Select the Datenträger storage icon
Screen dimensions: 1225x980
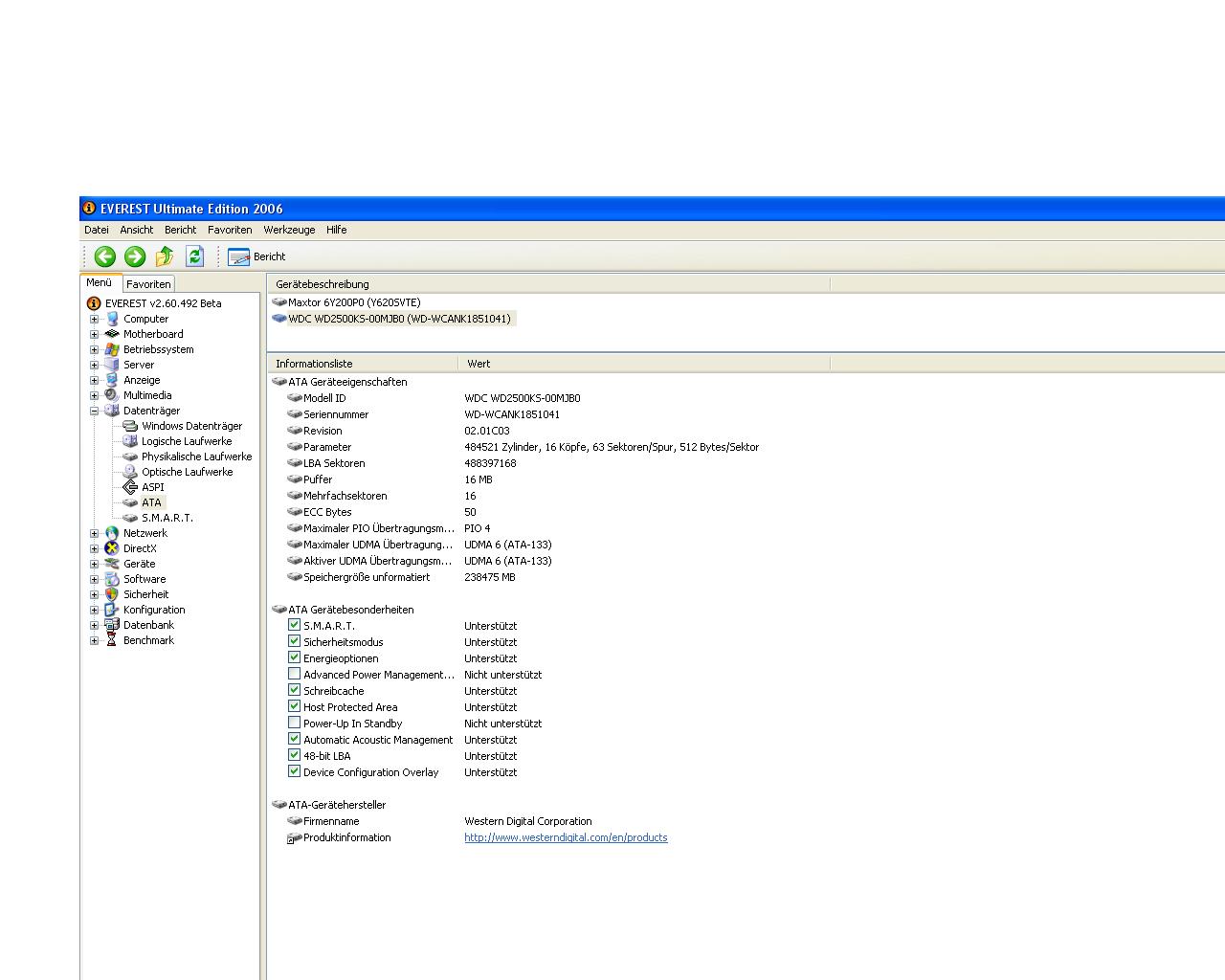tap(112, 411)
